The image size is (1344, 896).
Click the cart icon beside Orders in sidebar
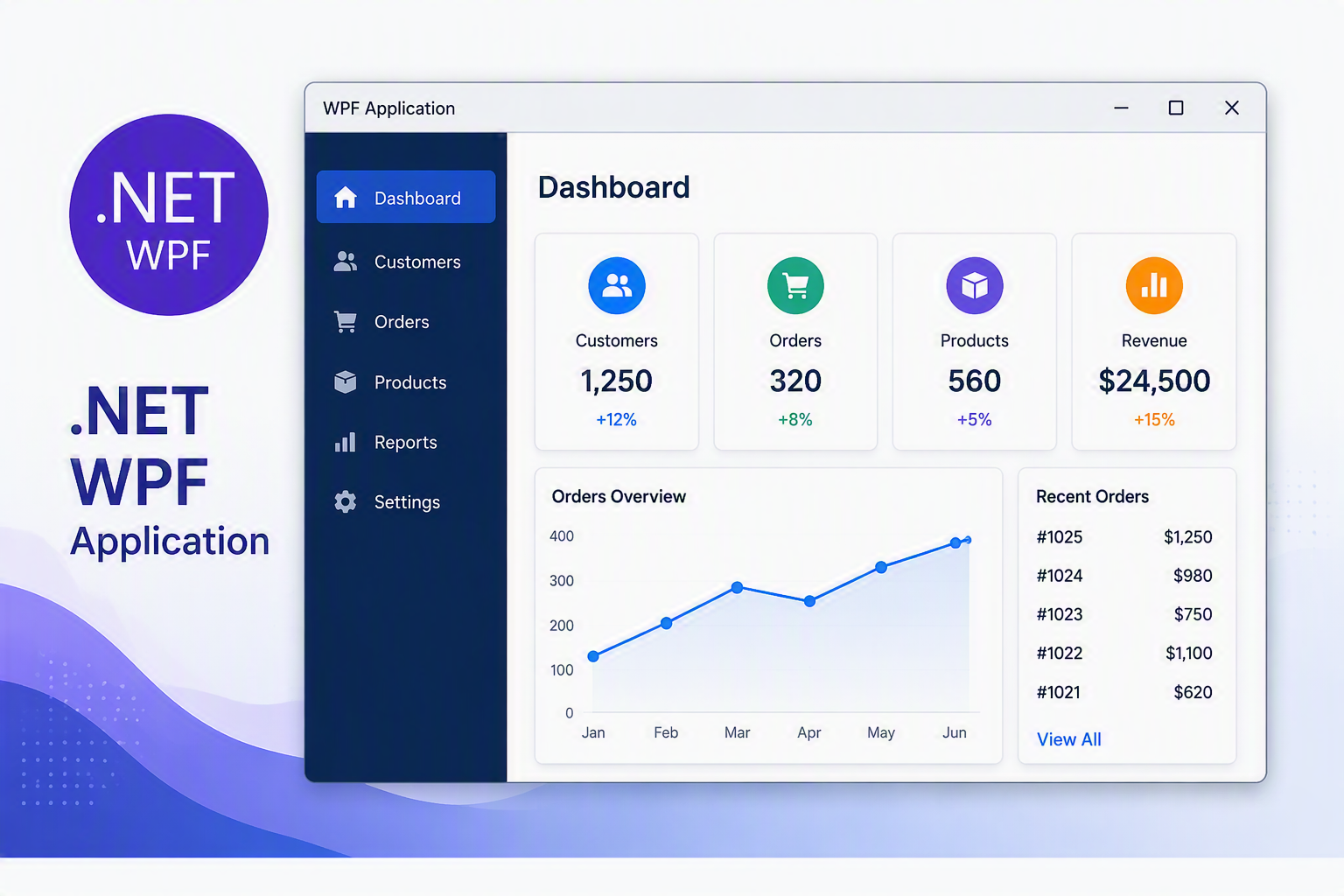pyautogui.click(x=346, y=322)
